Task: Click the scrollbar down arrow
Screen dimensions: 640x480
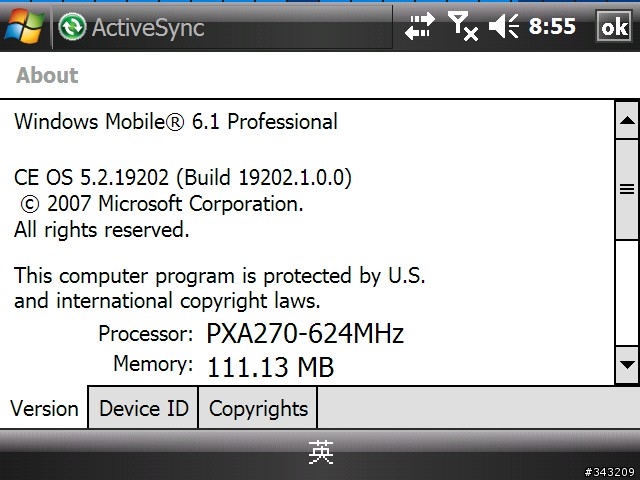Action: point(627,364)
